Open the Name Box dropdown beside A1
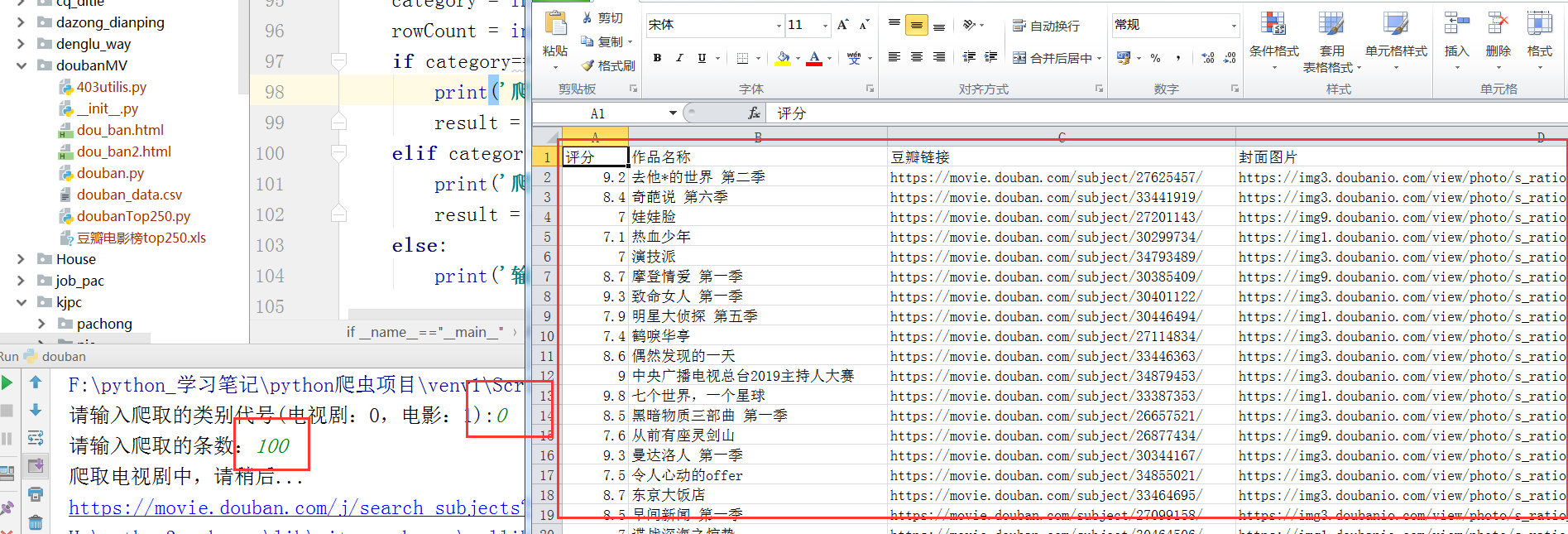The width and height of the screenshot is (1568, 534). (x=673, y=113)
